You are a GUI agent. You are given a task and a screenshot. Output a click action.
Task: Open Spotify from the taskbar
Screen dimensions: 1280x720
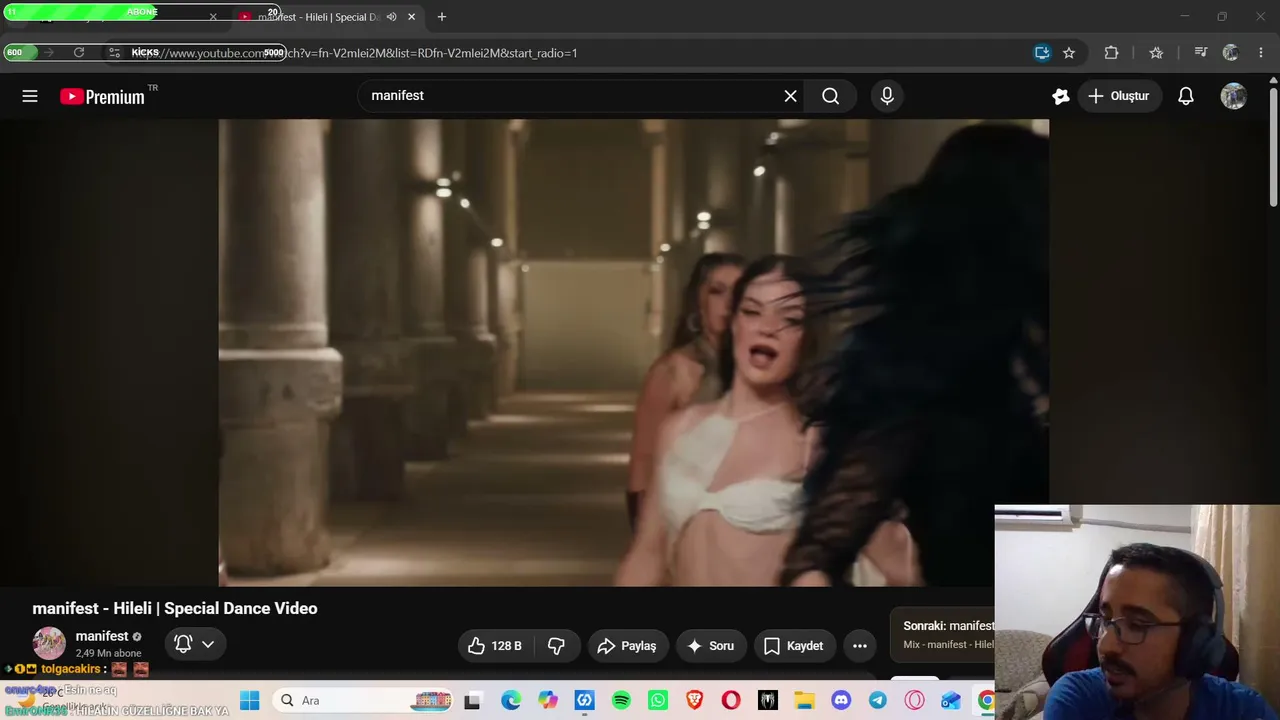[x=621, y=701]
